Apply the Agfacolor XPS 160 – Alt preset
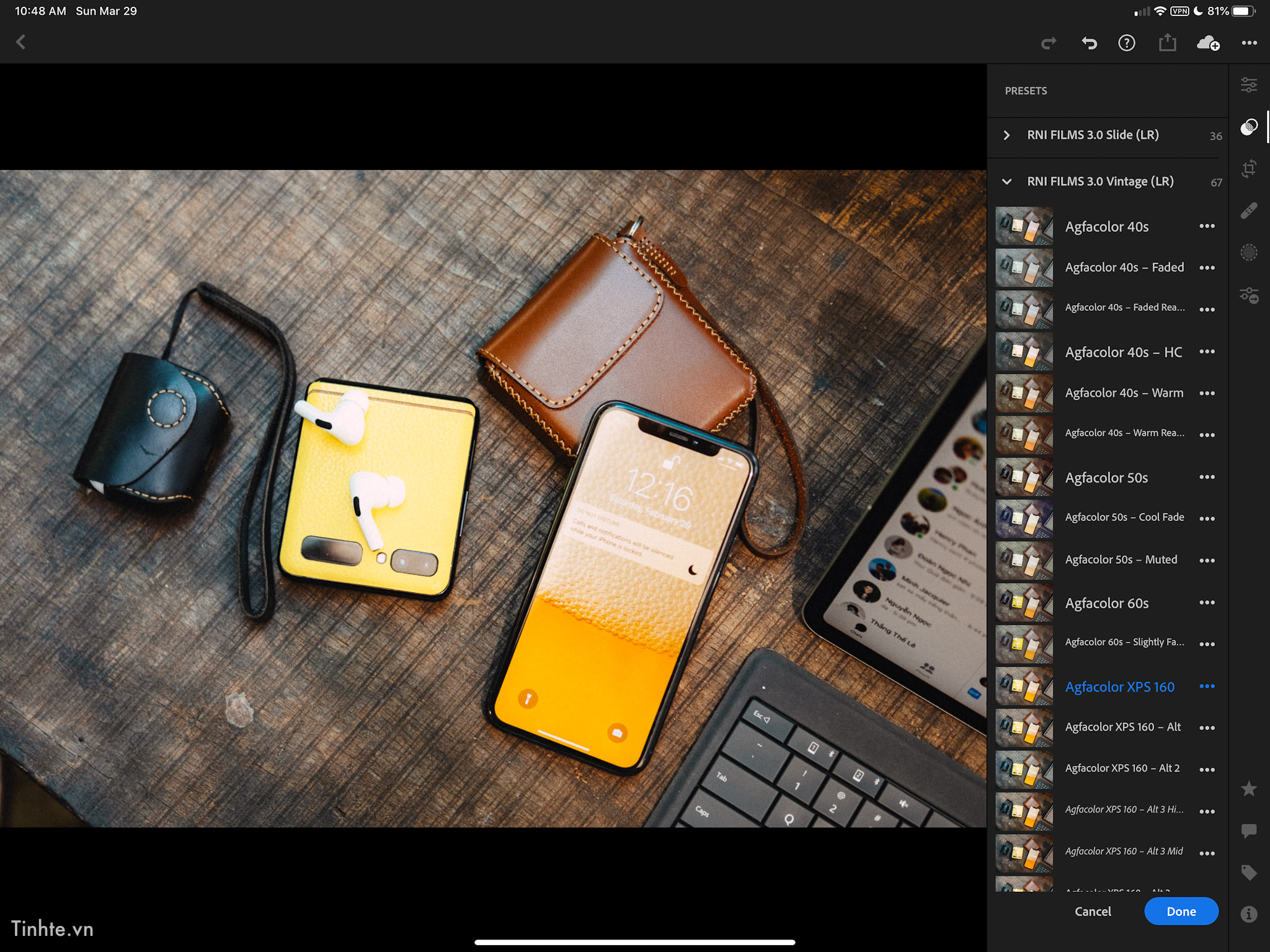The image size is (1270, 952). tap(1122, 727)
